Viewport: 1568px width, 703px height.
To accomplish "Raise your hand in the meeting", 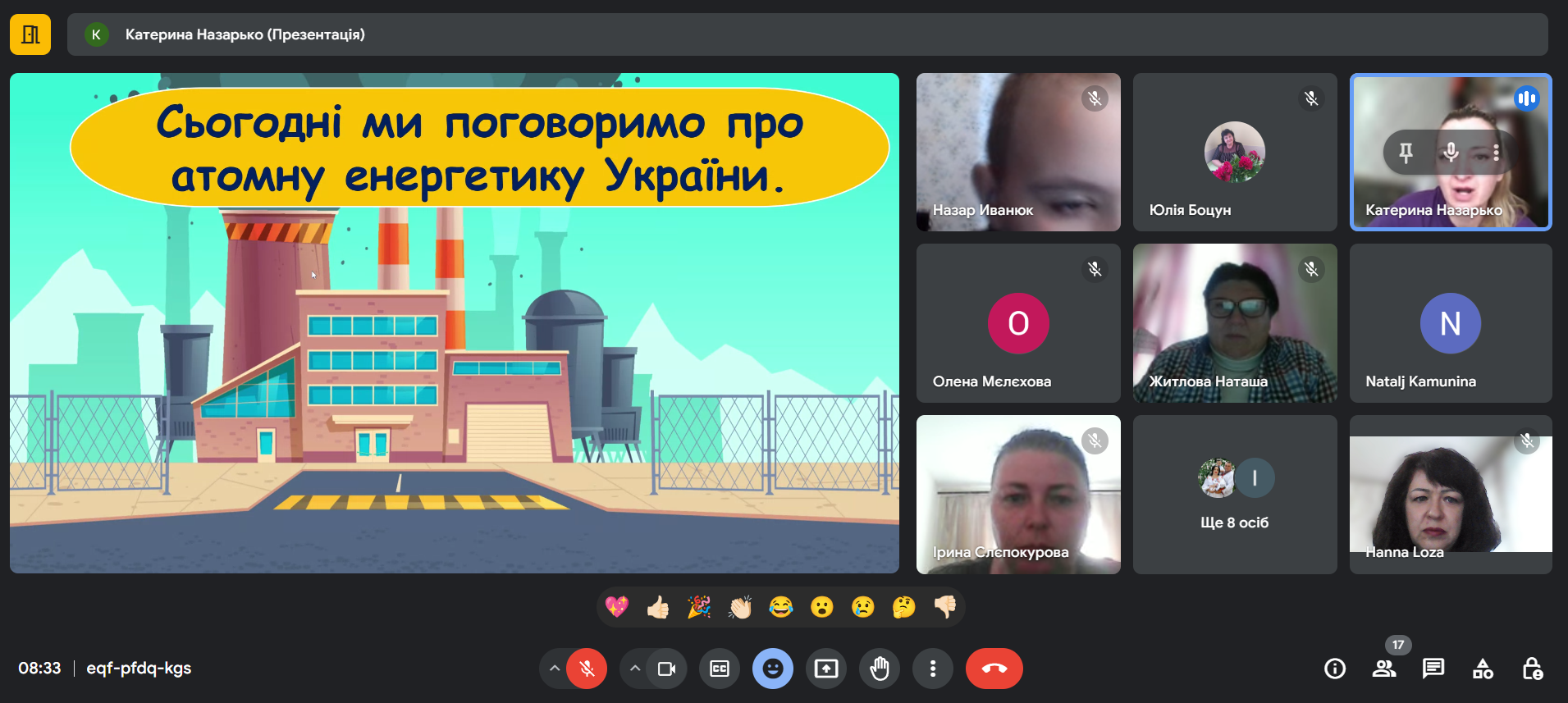I will point(880,669).
